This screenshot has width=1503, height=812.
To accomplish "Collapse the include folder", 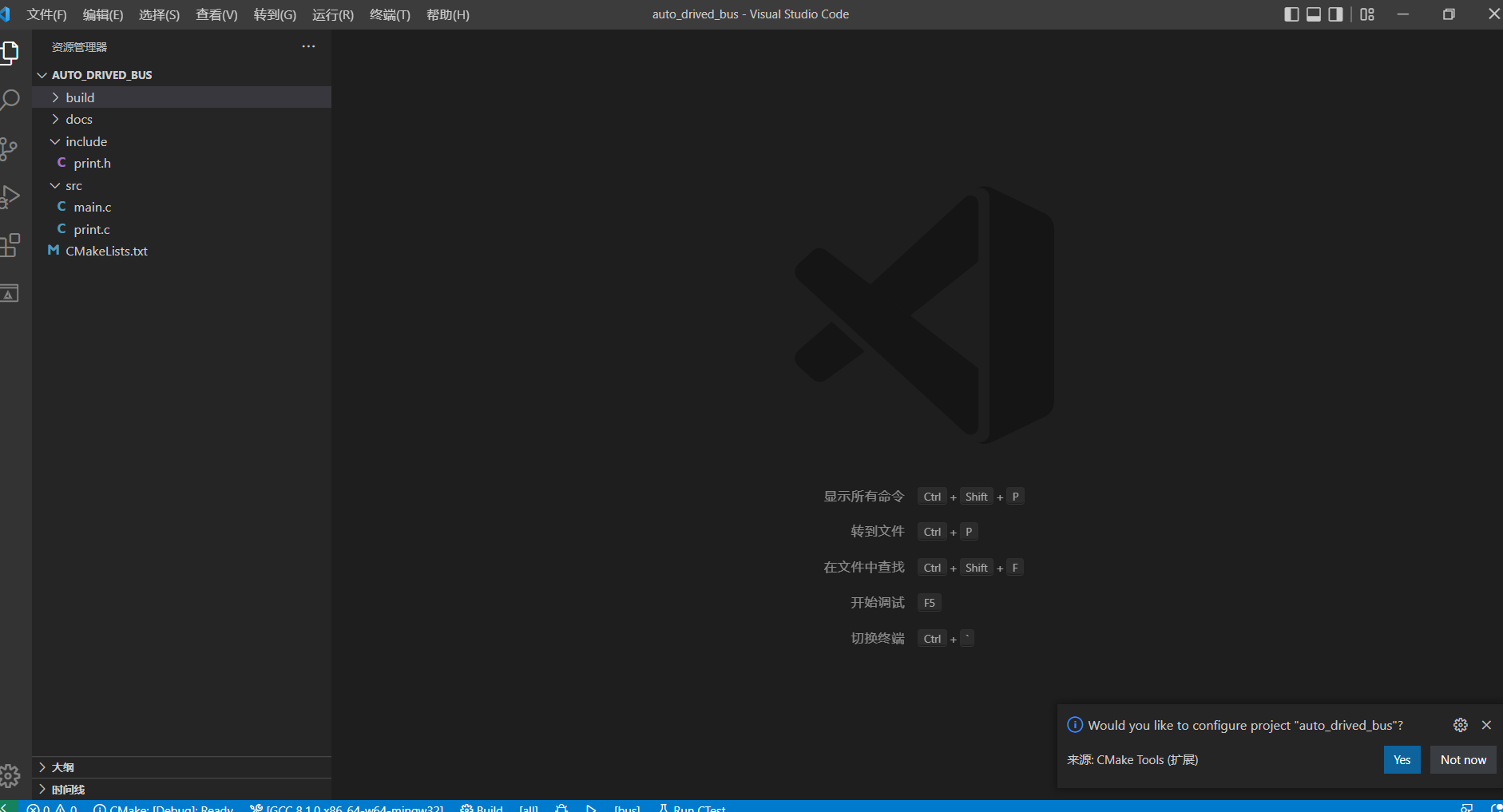I will pos(86,141).
